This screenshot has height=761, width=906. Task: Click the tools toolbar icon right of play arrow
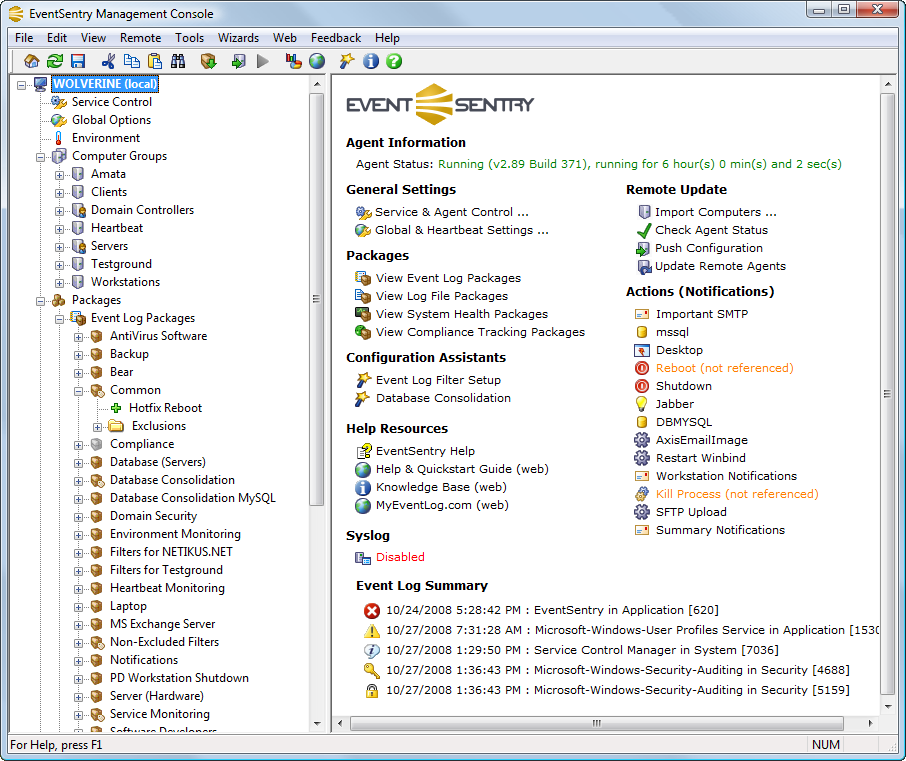point(294,61)
